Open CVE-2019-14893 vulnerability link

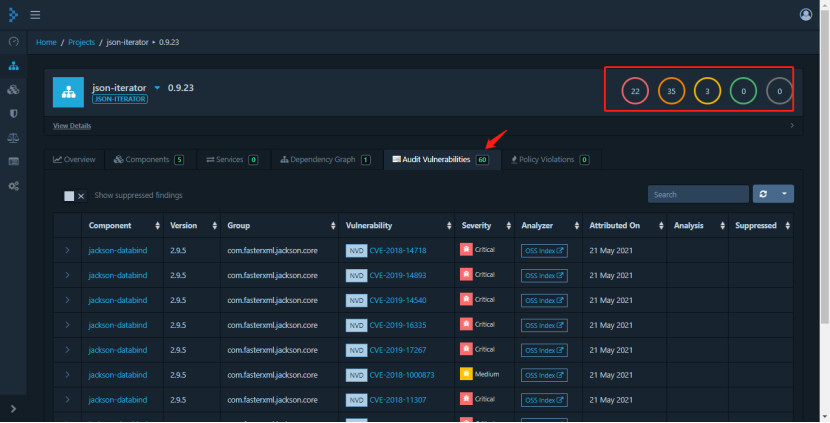pos(398,275)
